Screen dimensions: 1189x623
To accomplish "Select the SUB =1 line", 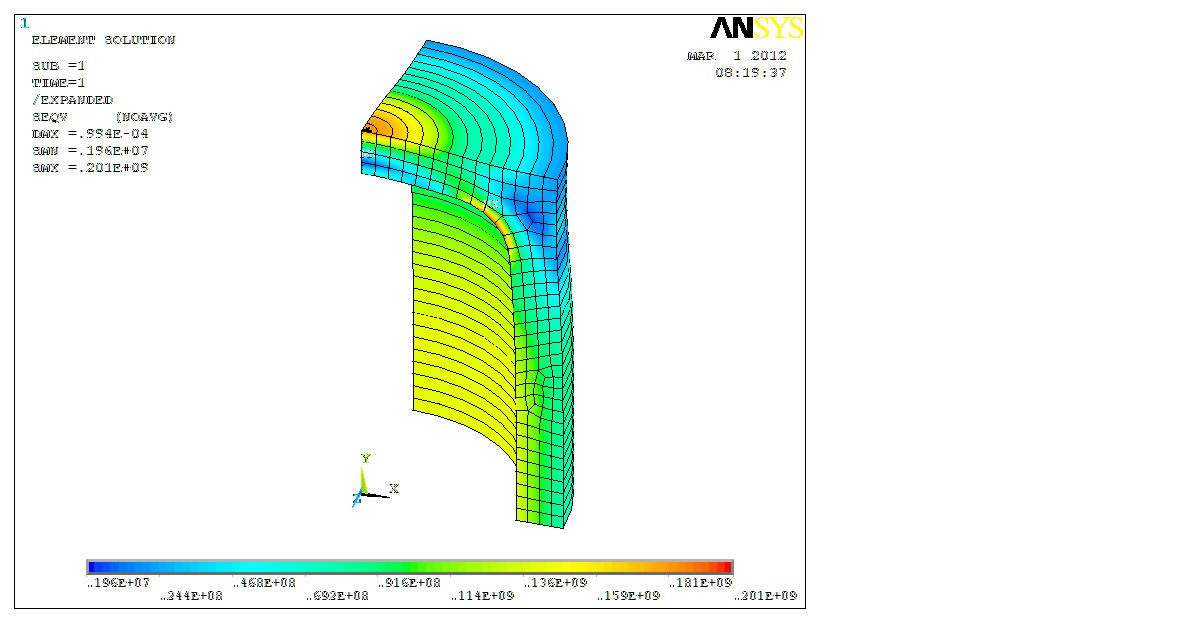I will click(x=58, y=66).
